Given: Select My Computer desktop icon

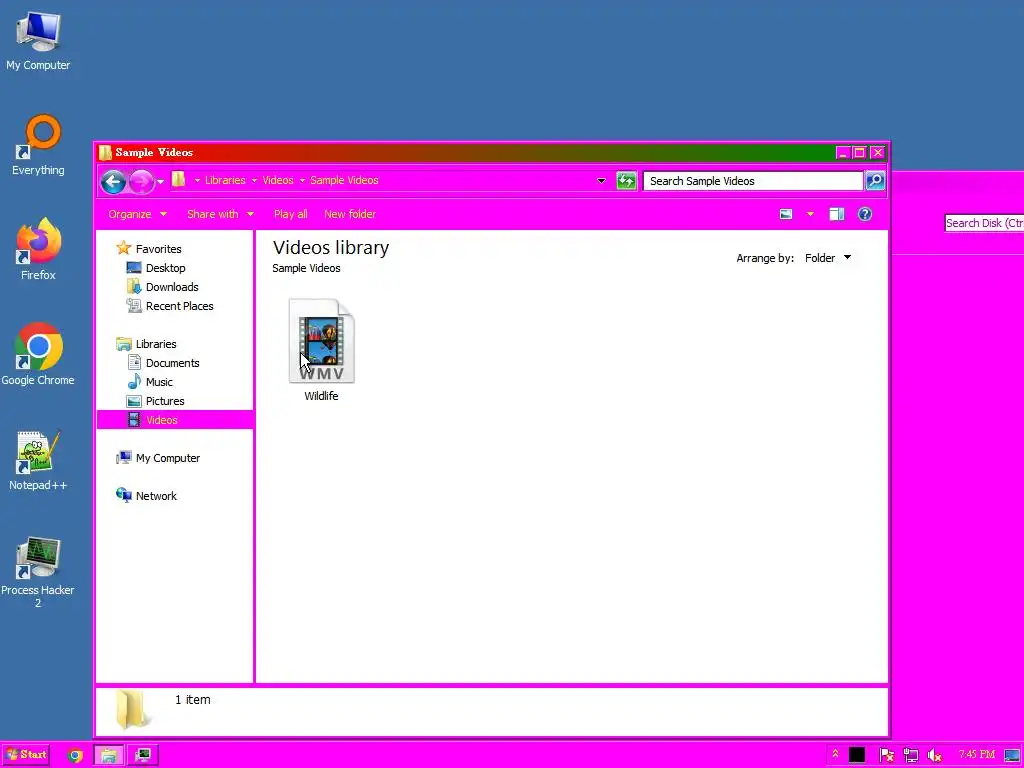Looking at the screenshot, I should [x=38, y=42].
